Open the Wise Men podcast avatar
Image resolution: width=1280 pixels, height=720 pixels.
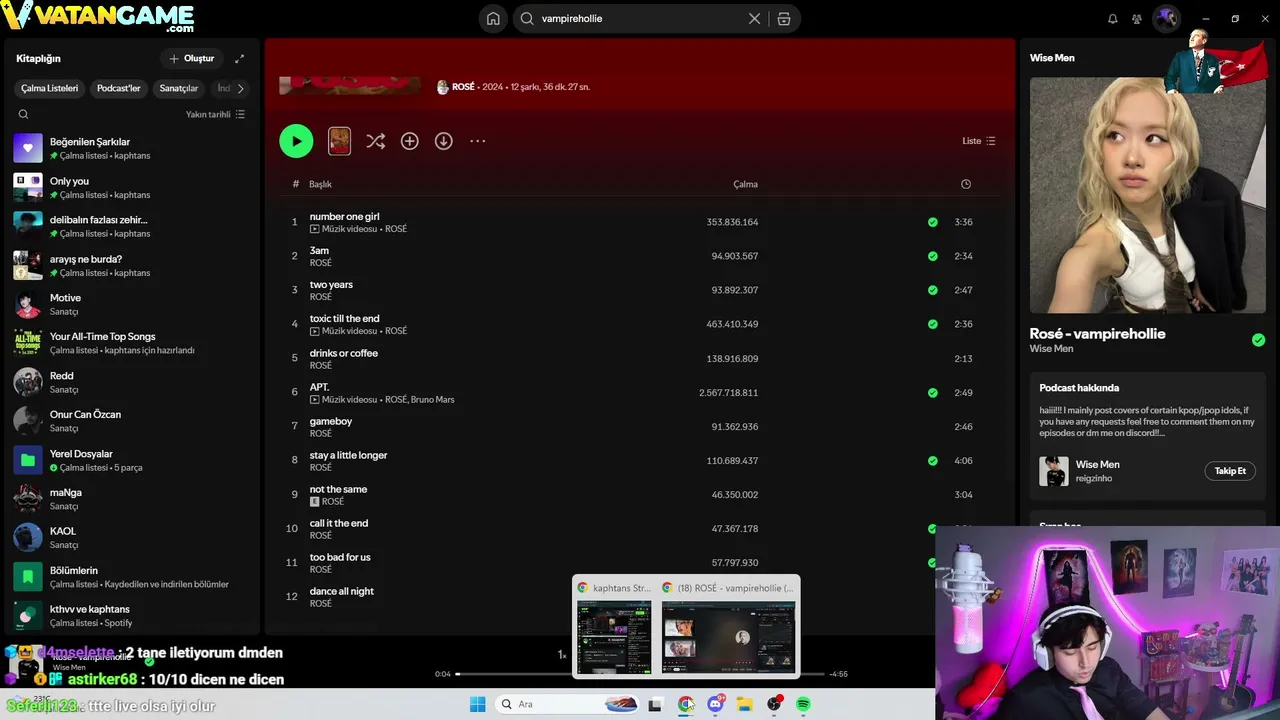tap(1054, 471)
